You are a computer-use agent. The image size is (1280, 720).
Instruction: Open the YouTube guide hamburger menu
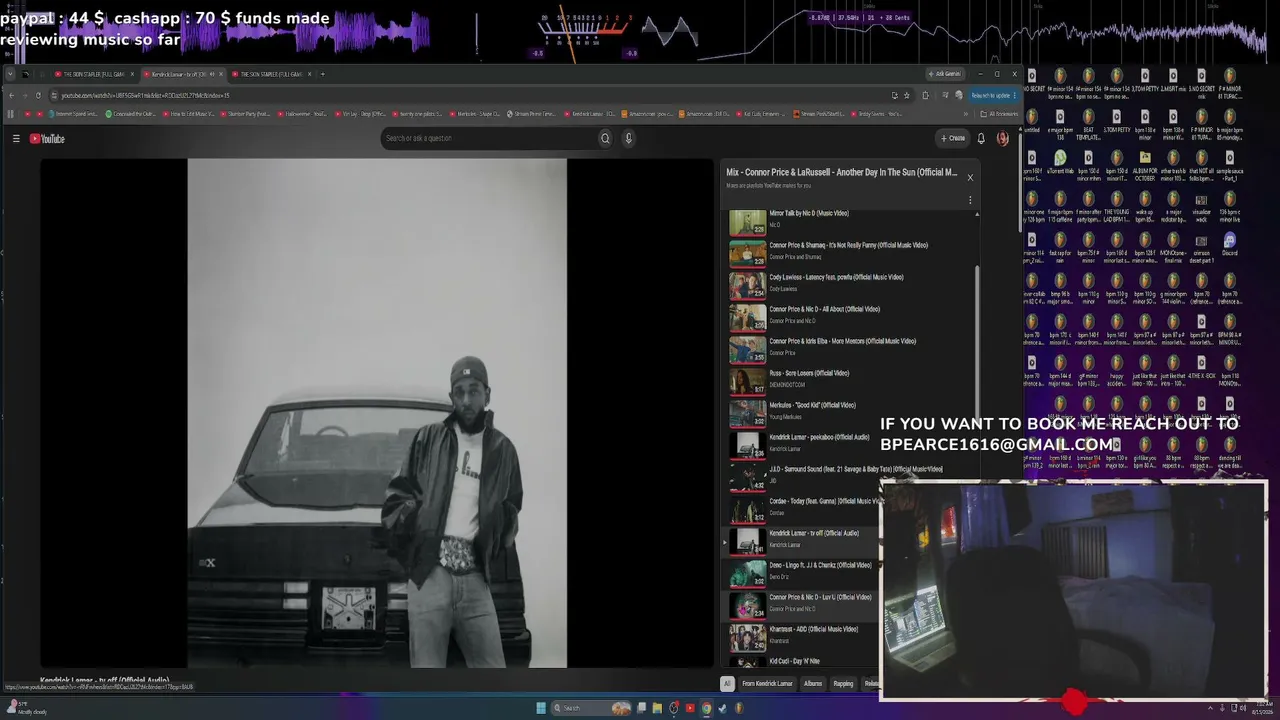pos(16,139)
